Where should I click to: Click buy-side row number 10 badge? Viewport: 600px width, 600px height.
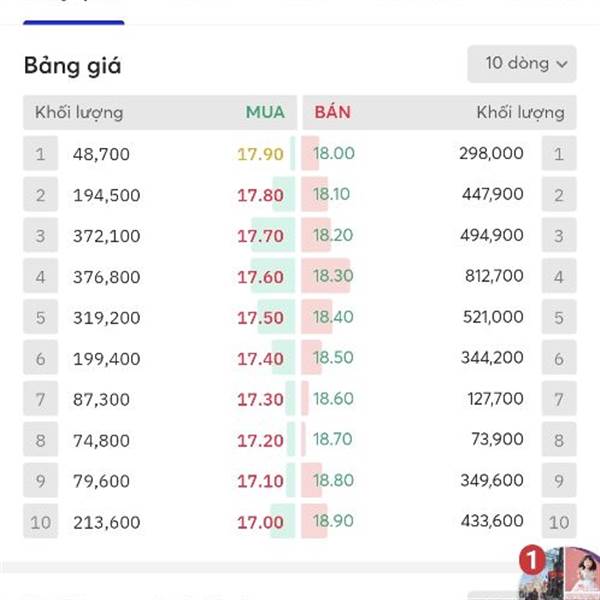[41, 521]
